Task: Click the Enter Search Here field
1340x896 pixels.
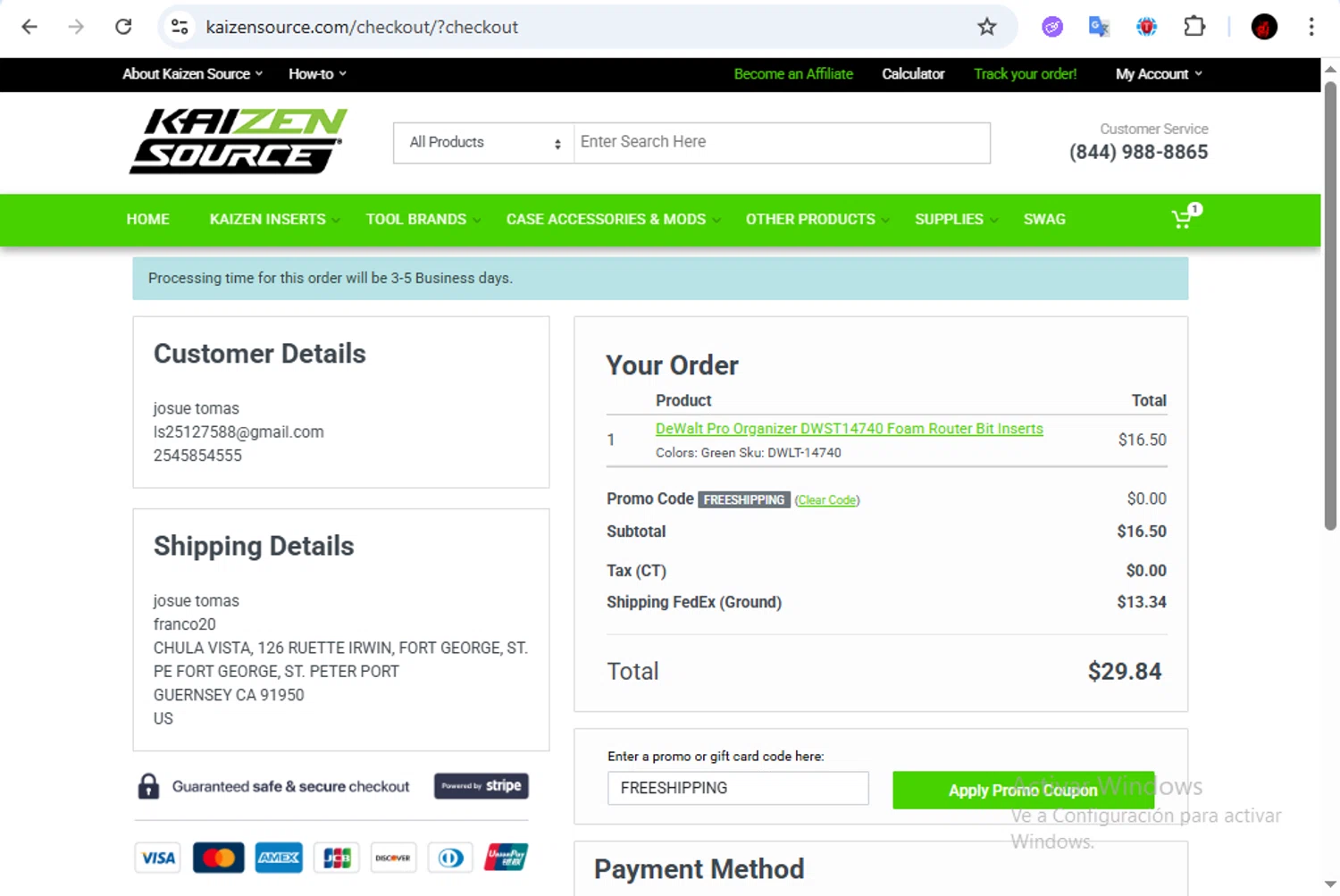Action: [x=782, y=143]
